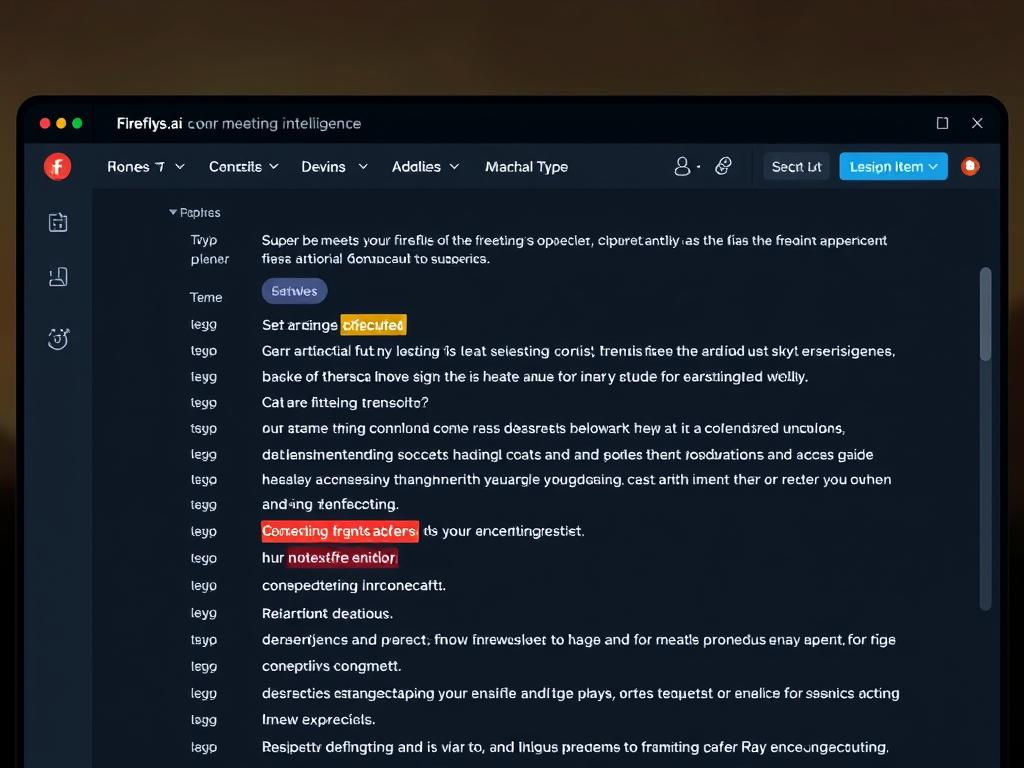Viewport: 1024px width, 768px height.
Task: Click the Fireflies logo in the sidebar
Action: coord(57,166)
